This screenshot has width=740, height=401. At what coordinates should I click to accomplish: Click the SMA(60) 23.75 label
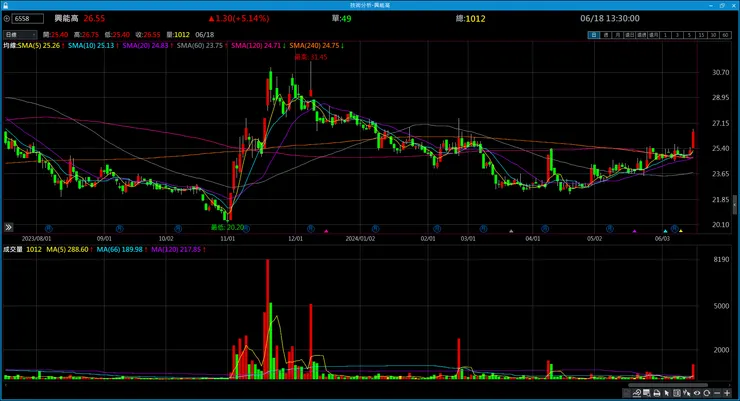click(202, 45)
